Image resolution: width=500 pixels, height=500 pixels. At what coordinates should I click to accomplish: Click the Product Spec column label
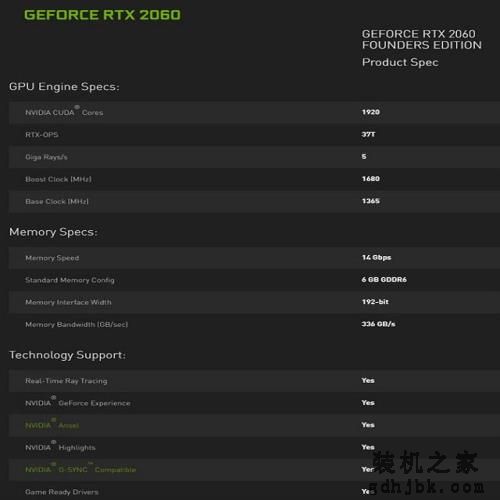(400, 62)
